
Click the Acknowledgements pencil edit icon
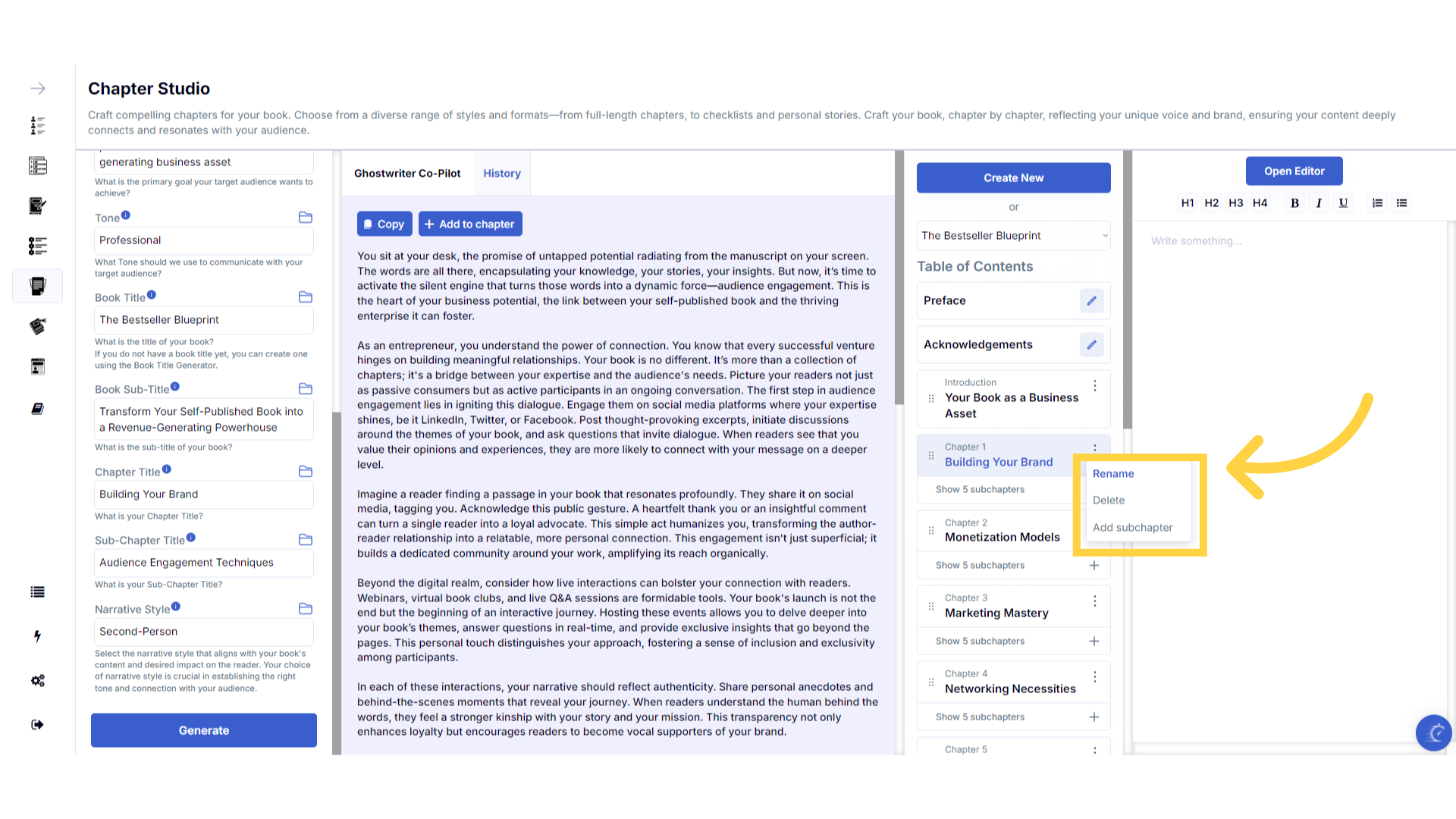[x=1091, y=345]
